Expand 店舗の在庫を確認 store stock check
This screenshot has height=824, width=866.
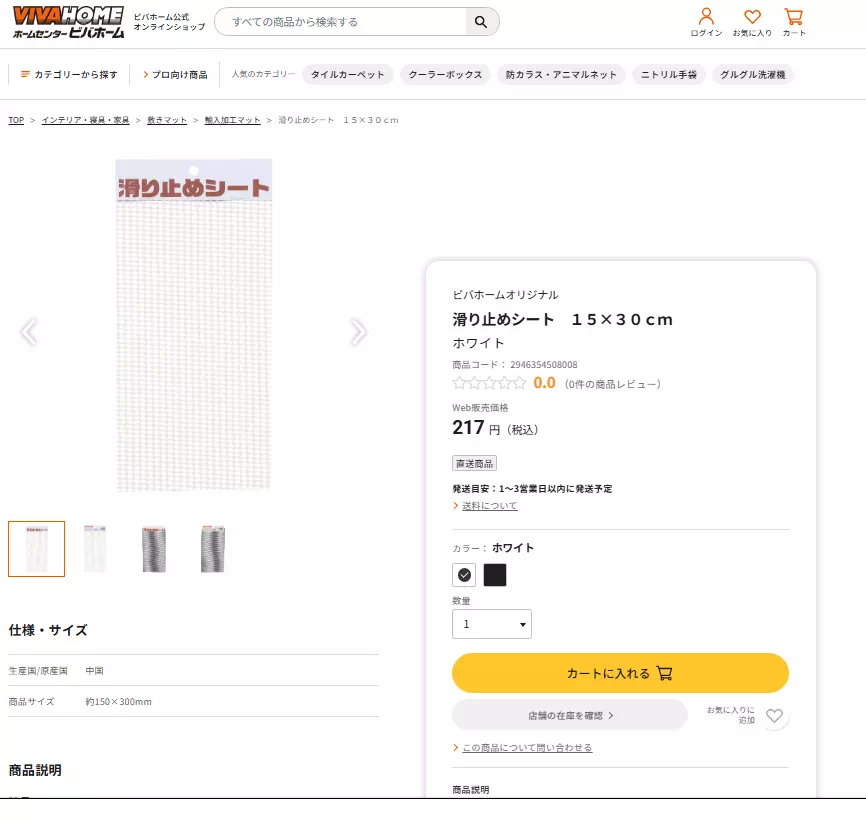[569, 714]
